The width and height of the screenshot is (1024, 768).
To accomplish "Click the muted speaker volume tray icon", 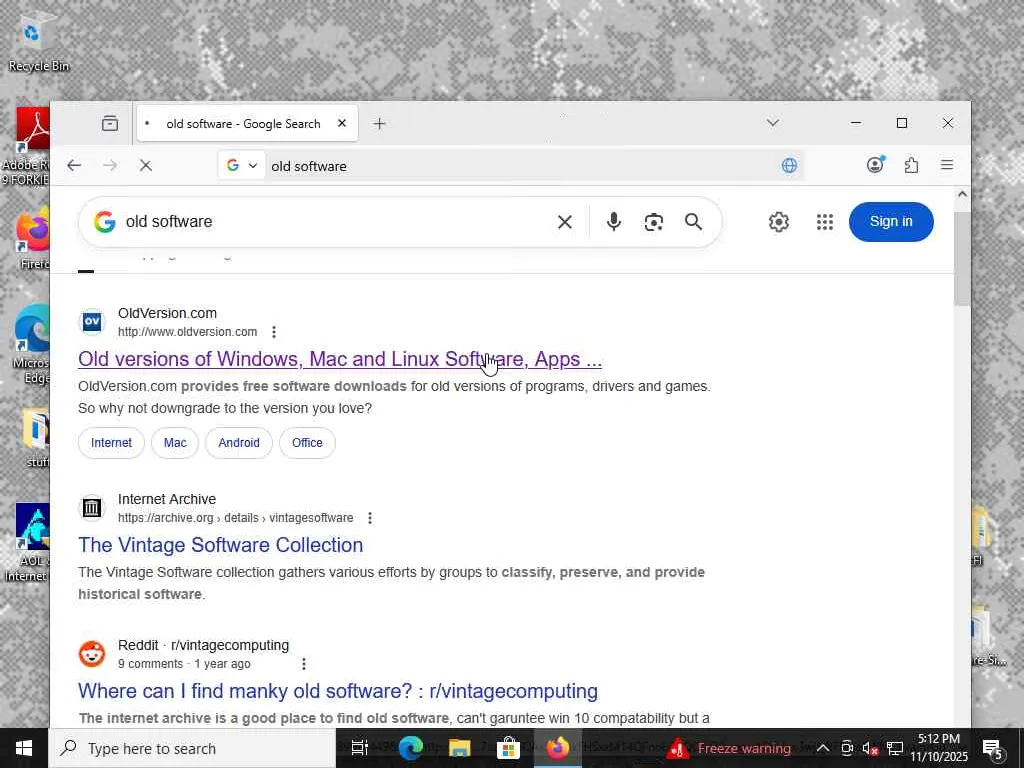I will coord(871,748).
